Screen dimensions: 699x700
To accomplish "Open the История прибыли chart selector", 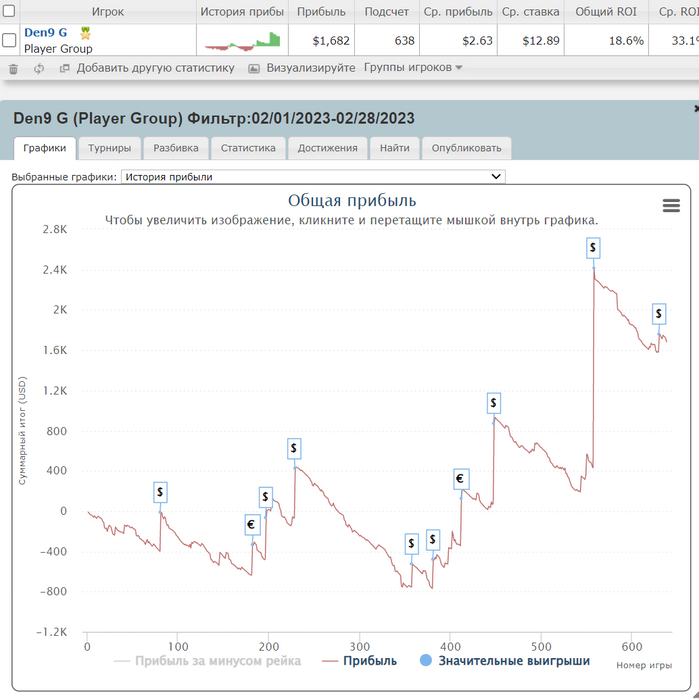I will (313, 177).
